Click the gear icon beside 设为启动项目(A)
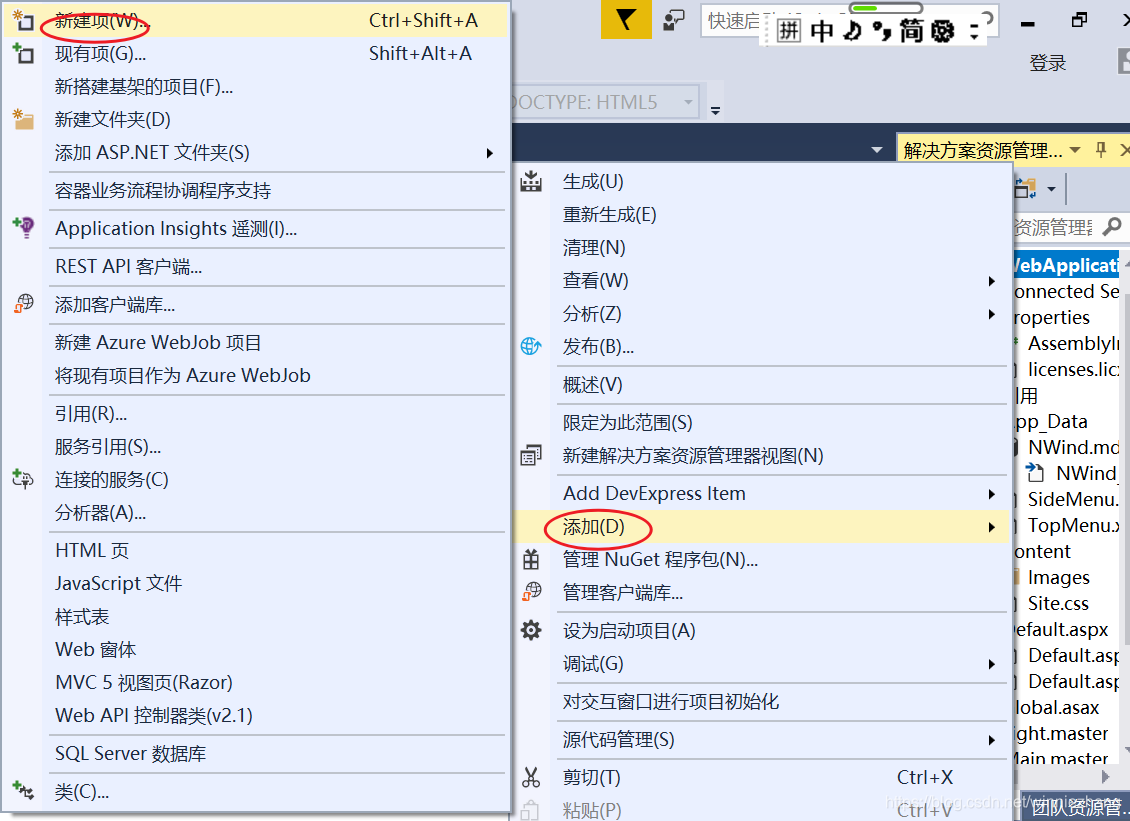The height and width of the screenshot is (821, 1130). pyautogui.click(x=531, y=630)
